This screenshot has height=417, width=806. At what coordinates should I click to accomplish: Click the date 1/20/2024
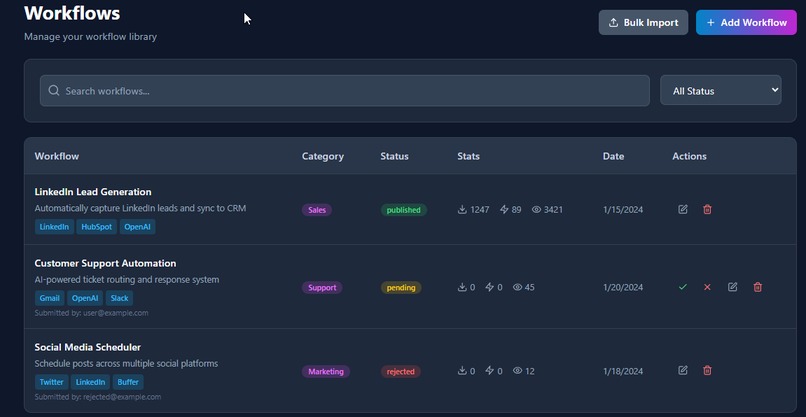click(x=623, y=287)
